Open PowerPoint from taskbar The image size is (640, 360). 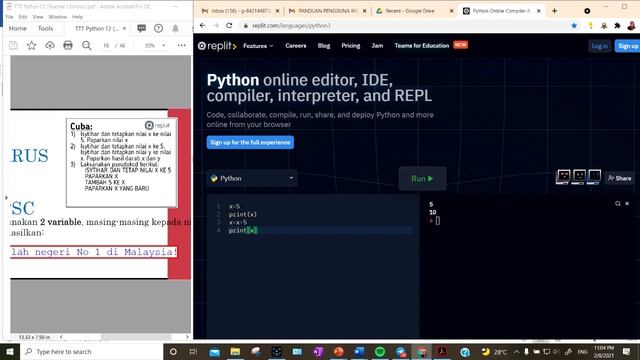(338, 351)
